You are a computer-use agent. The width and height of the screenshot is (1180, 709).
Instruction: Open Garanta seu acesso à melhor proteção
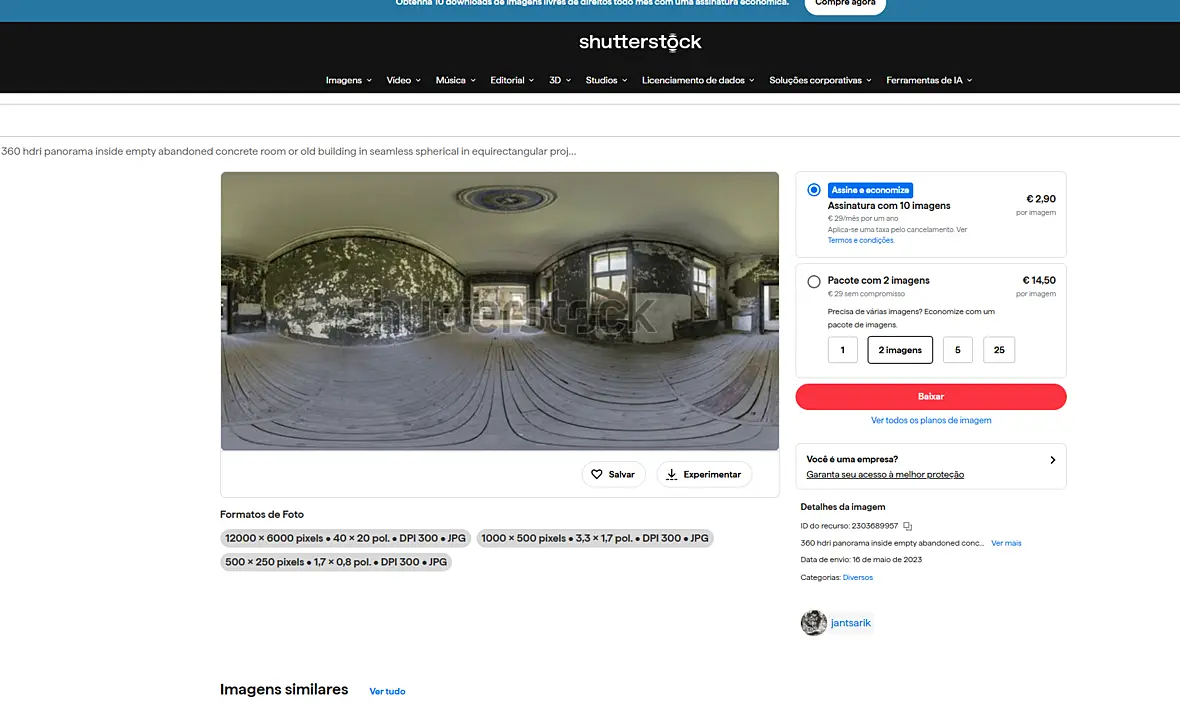point(885,474)
